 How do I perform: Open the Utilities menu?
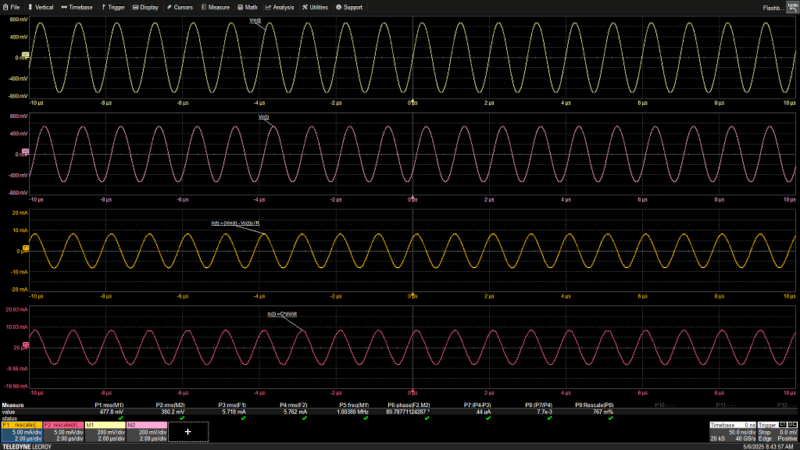pyautogui.click(x=316, y=7)
